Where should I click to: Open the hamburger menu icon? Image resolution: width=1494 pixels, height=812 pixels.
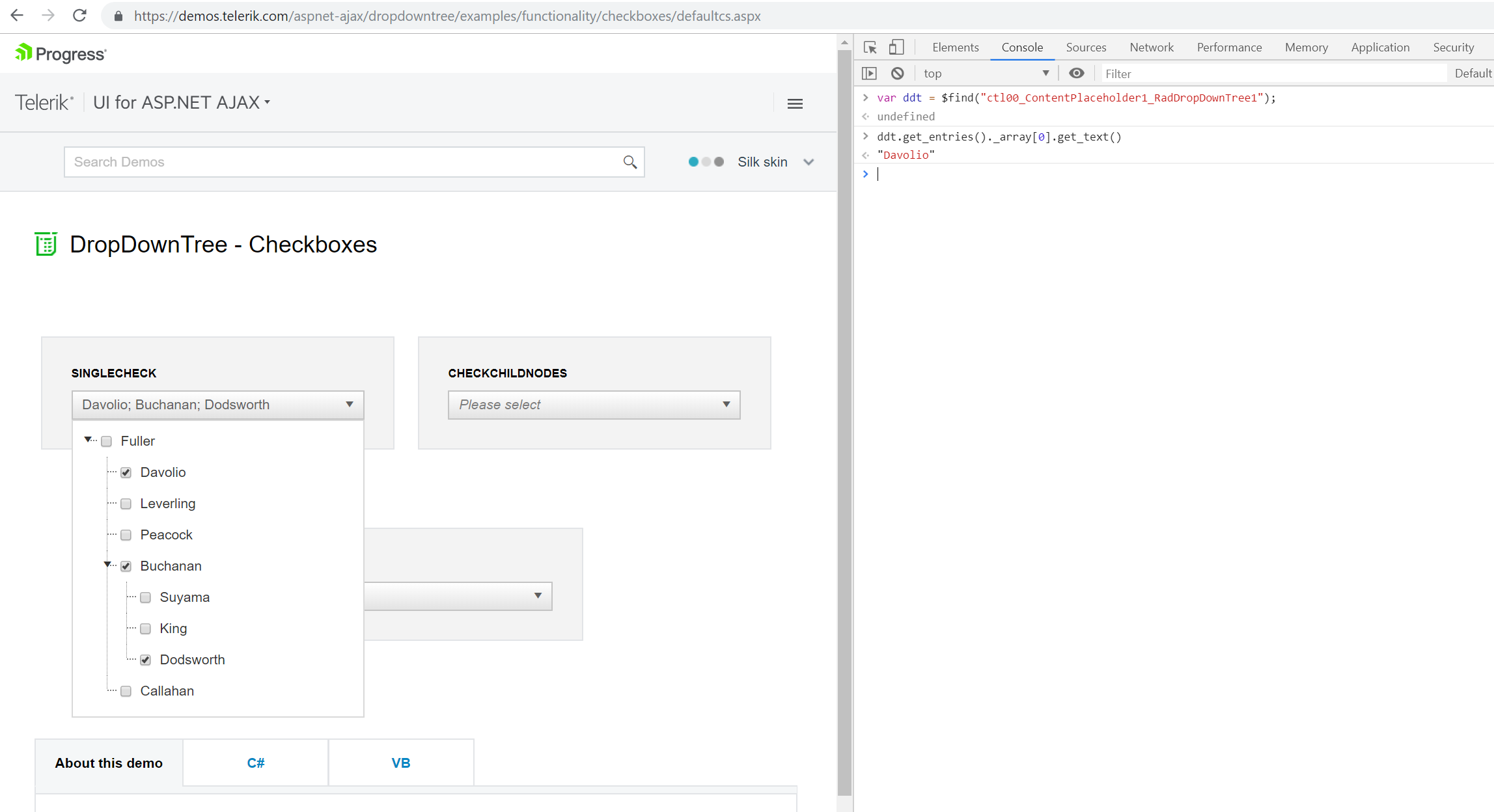point(795,103)
